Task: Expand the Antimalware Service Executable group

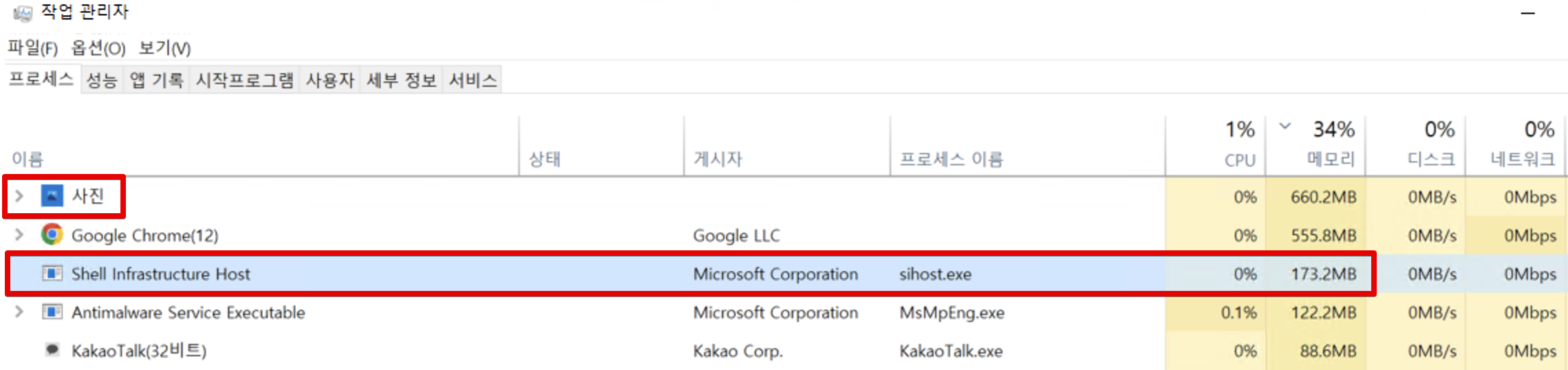Action: pyautogui.click(x=19, y=312)
